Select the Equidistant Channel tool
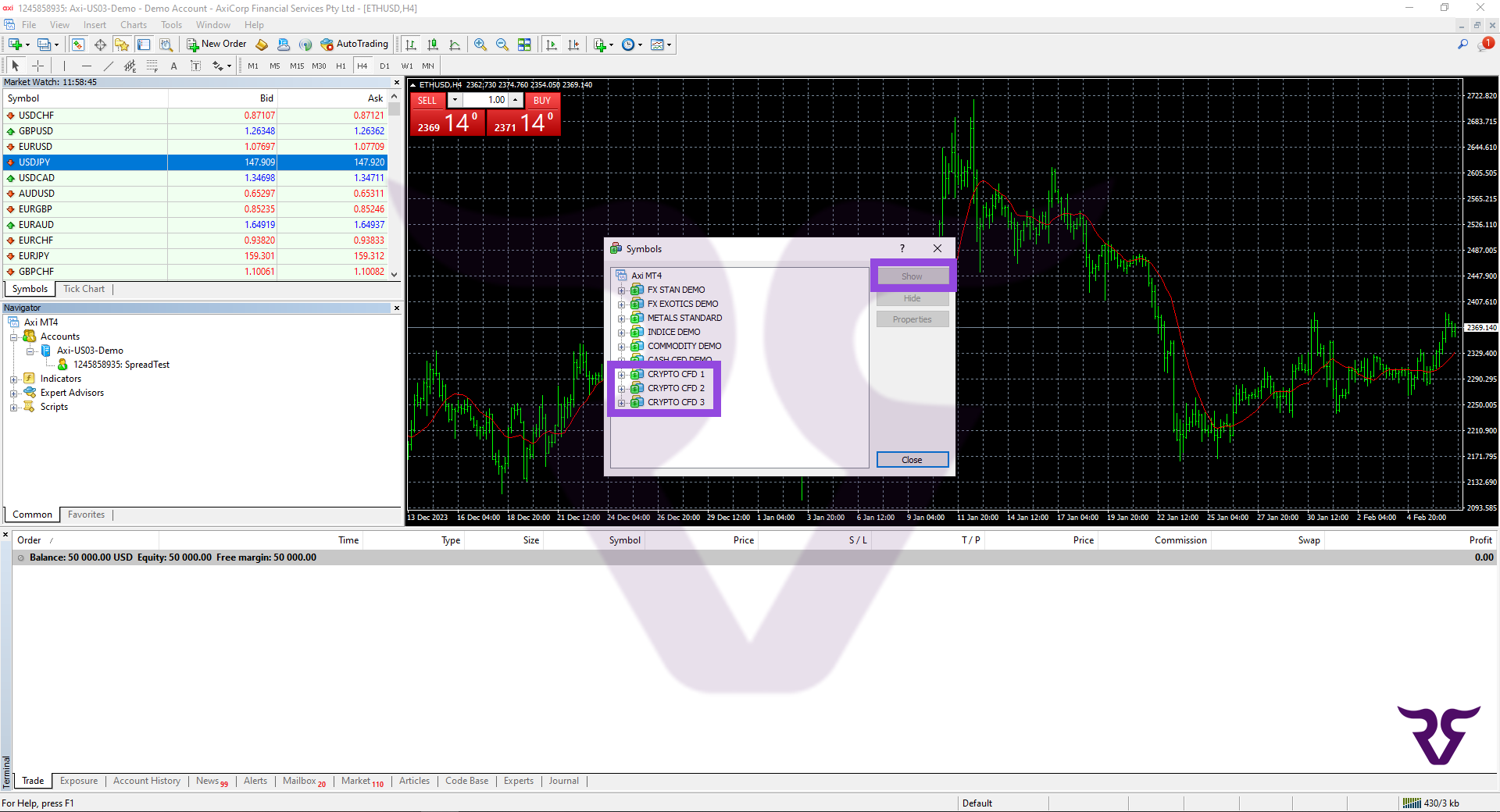 coord(130,66)
